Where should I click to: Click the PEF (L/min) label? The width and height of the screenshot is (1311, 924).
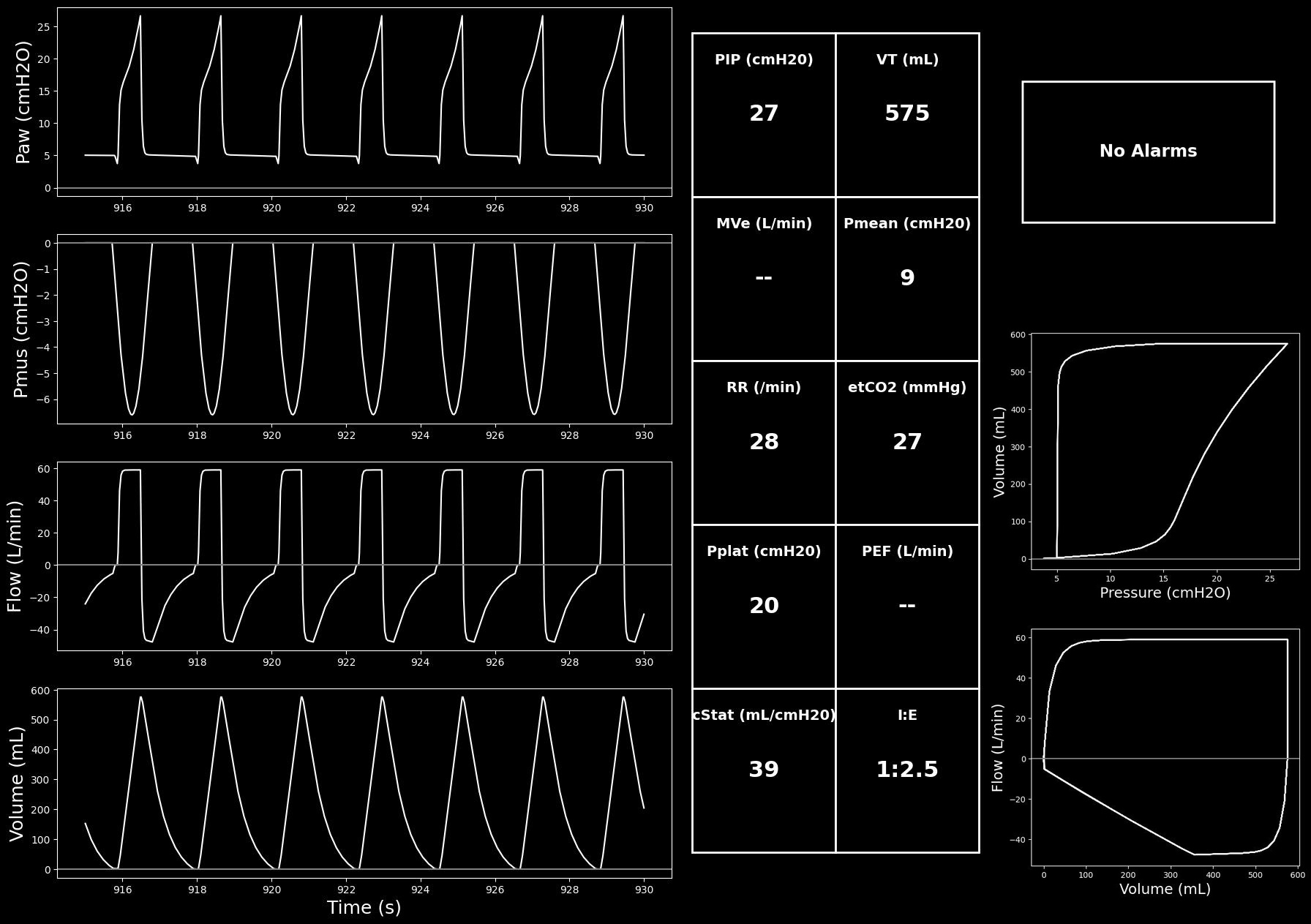pos(907,552)
